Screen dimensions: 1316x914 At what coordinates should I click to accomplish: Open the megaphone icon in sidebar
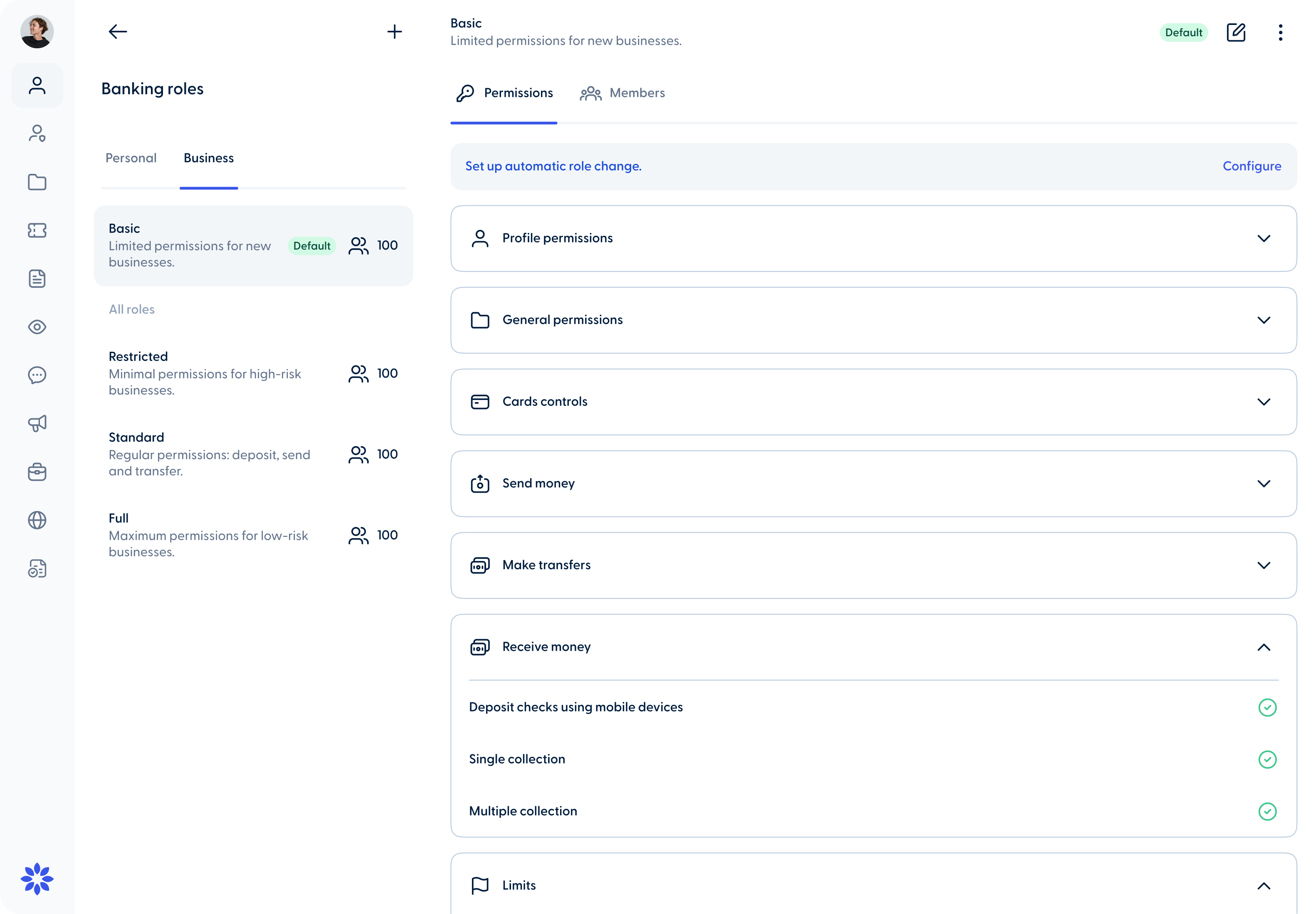[x=37, y=424]
